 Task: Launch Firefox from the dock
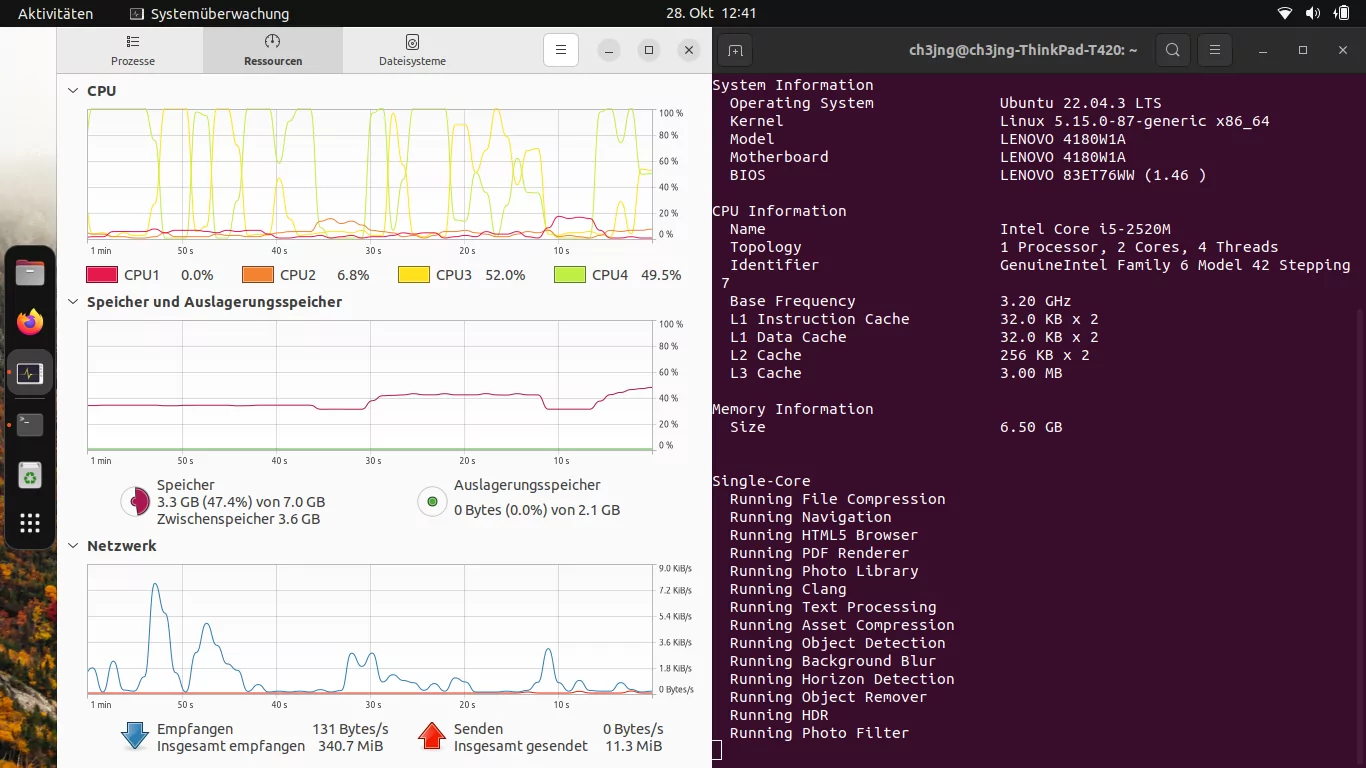click(30, 323)
